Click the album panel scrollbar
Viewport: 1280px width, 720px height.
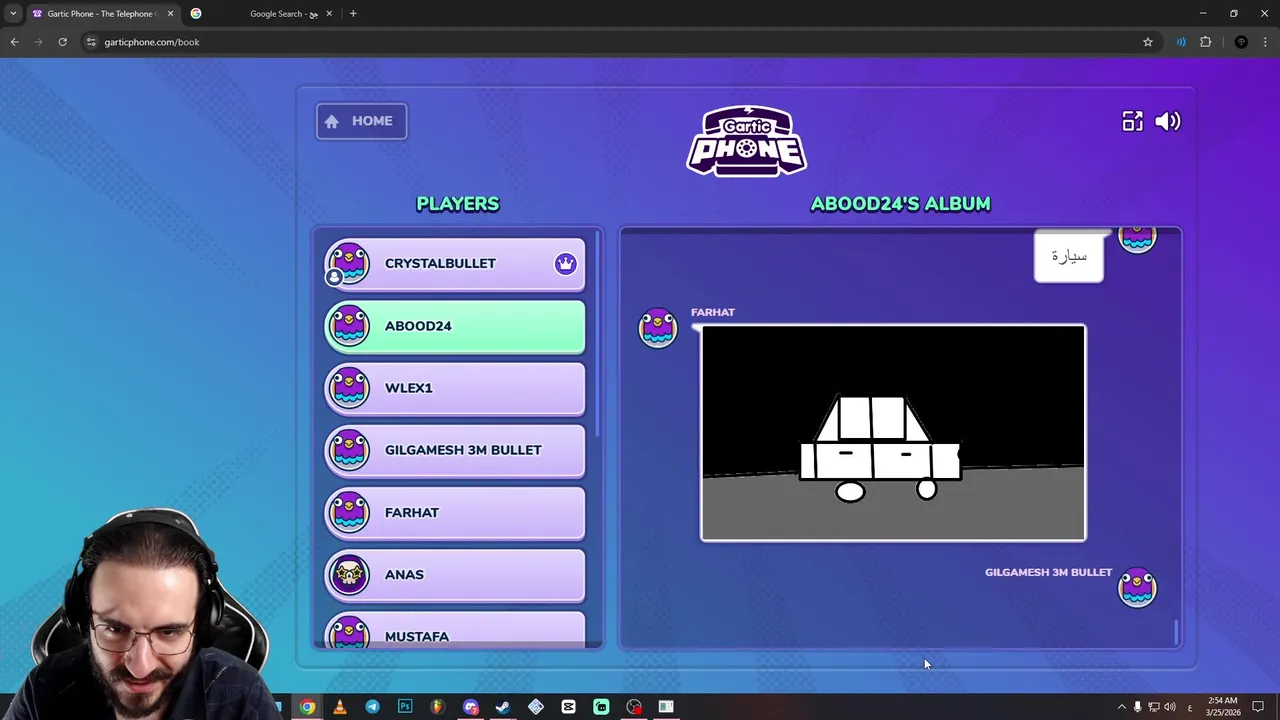click(x=1176, y=632)
